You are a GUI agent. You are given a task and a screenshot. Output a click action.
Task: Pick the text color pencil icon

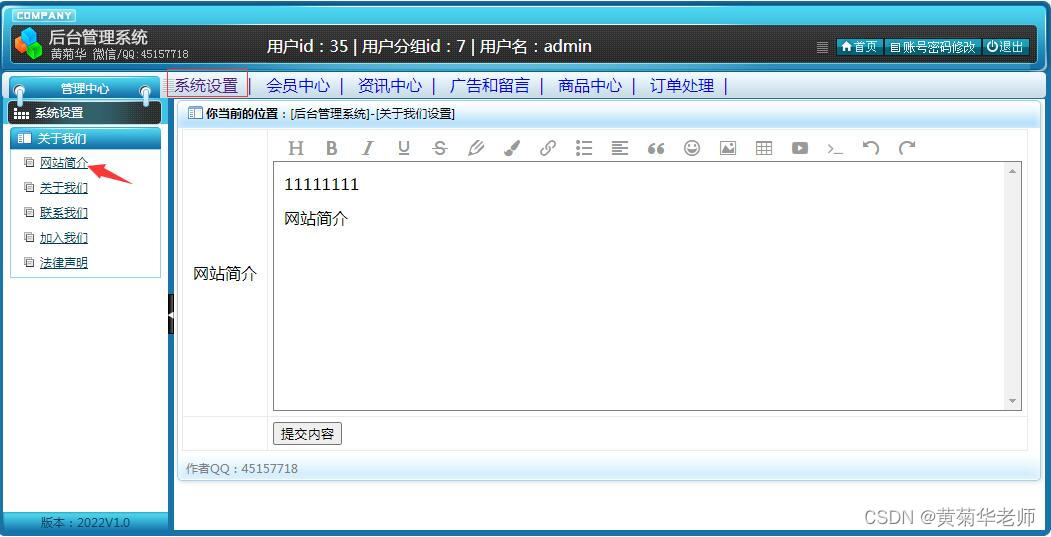click(x=476, y=148)
